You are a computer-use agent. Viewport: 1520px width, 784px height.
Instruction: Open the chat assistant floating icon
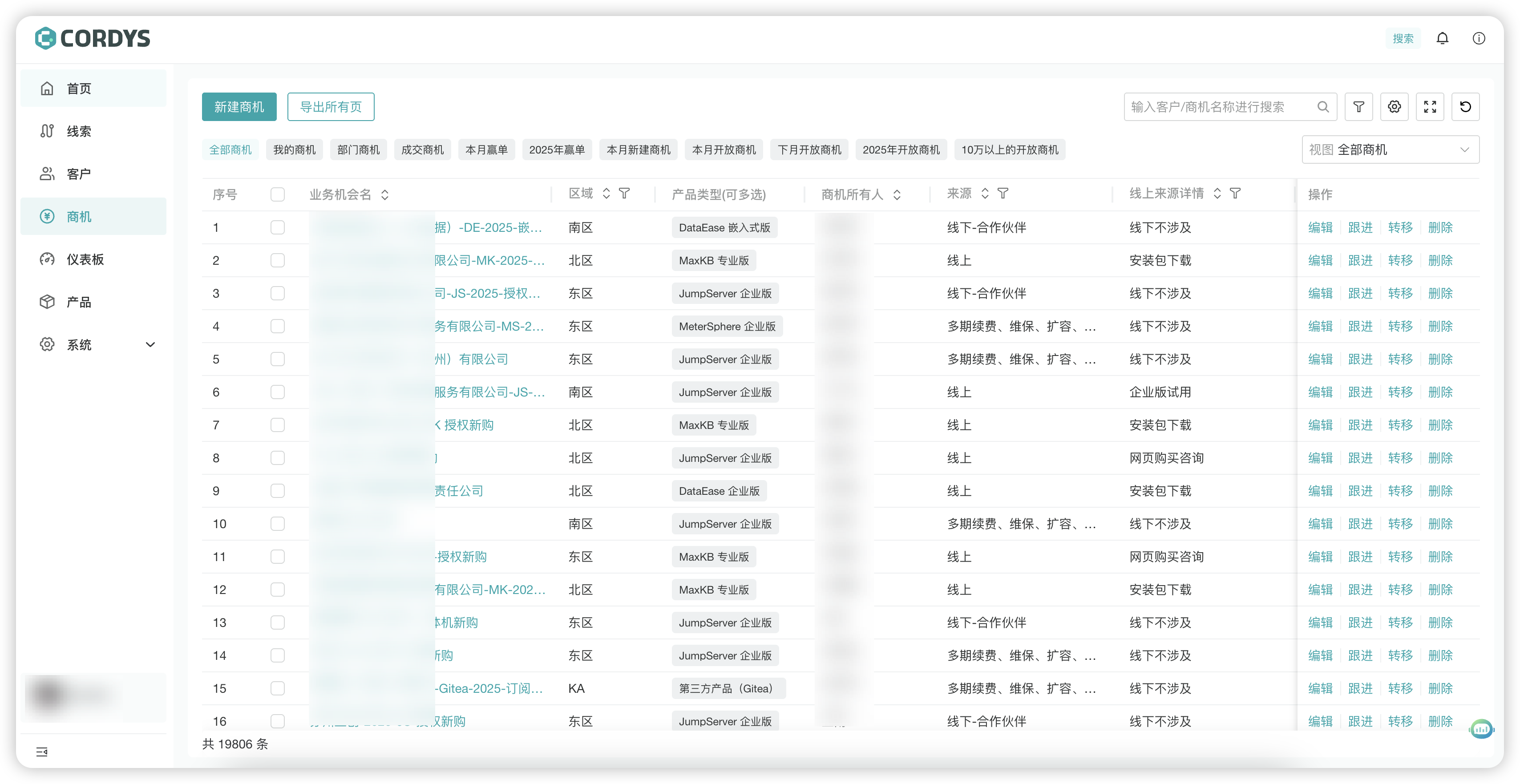[1481, 729]
